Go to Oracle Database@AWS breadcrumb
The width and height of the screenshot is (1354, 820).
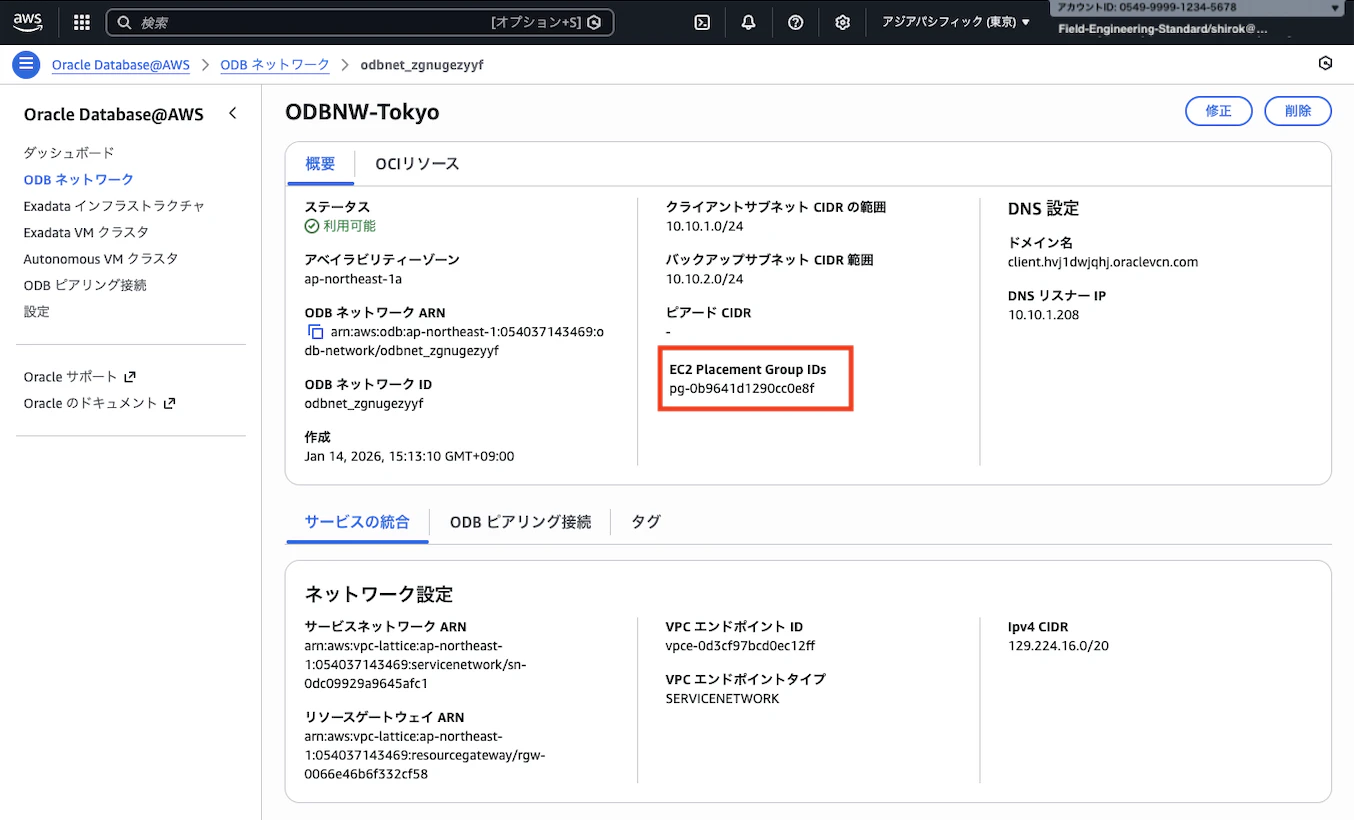[121, 65]
